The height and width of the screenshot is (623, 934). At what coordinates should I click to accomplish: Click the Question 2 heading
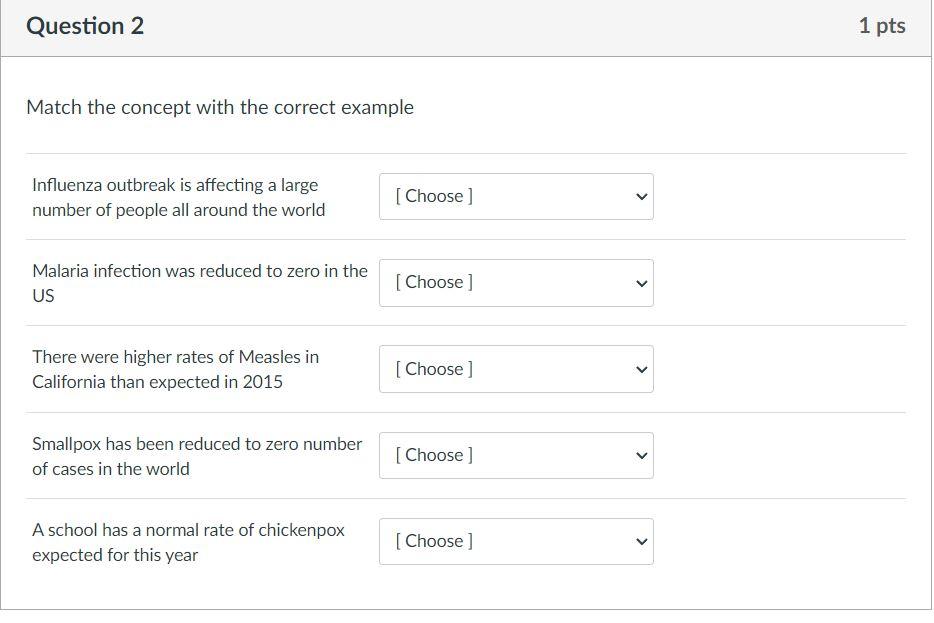point(85,26)
